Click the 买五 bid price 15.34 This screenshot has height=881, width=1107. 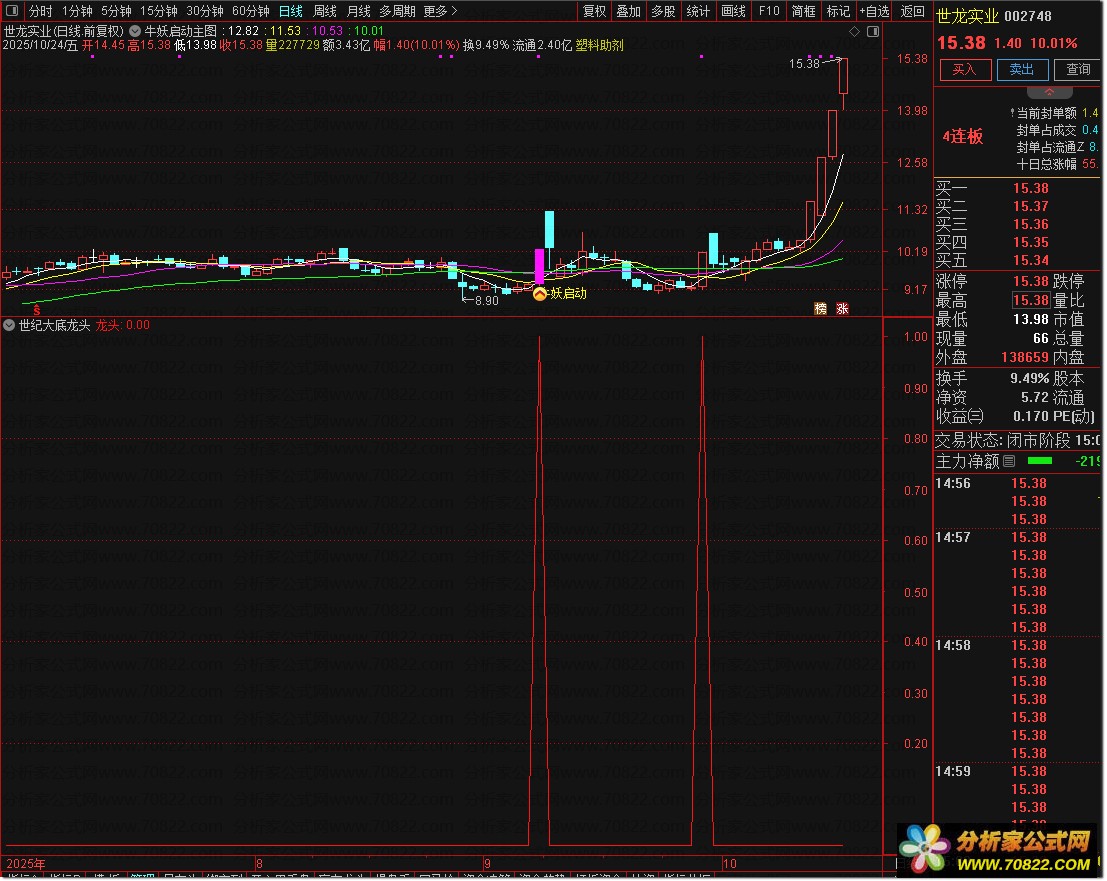click(x=1031, y=260)
